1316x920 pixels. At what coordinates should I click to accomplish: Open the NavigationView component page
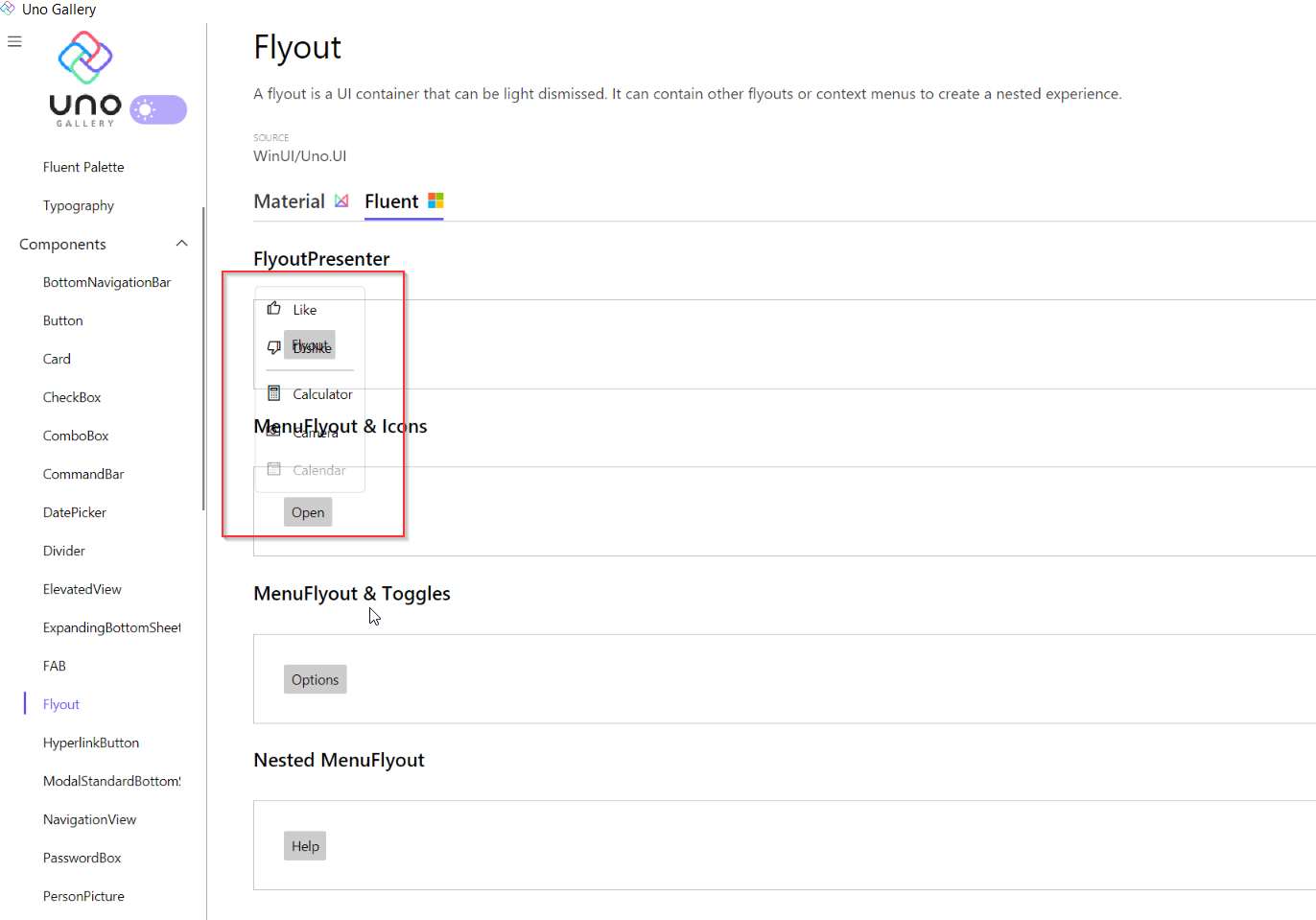pyautogui.click(x=90, y=819)
